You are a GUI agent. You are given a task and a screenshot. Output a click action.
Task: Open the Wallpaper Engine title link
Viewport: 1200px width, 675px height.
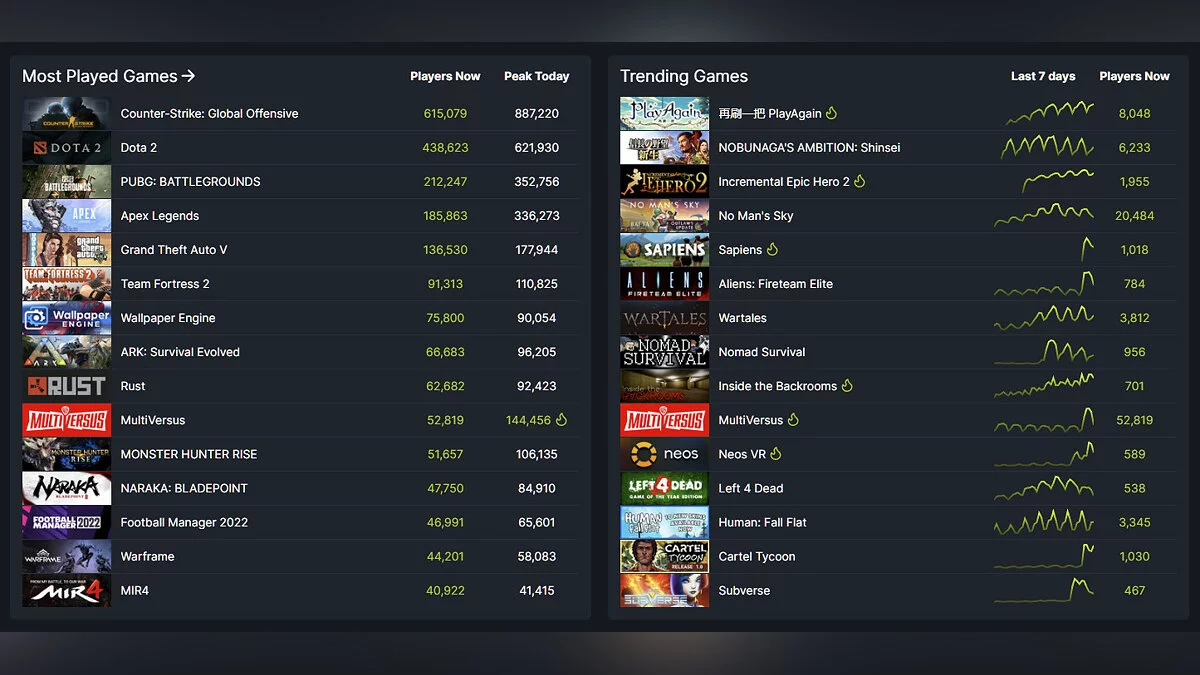(168, 318)
